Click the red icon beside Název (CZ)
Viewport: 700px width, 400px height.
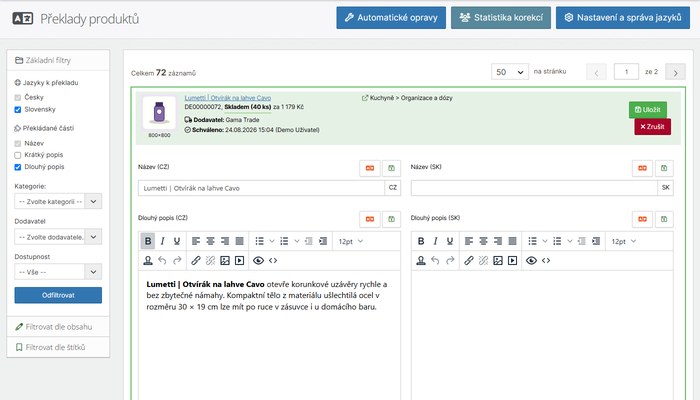coord(370,168)
